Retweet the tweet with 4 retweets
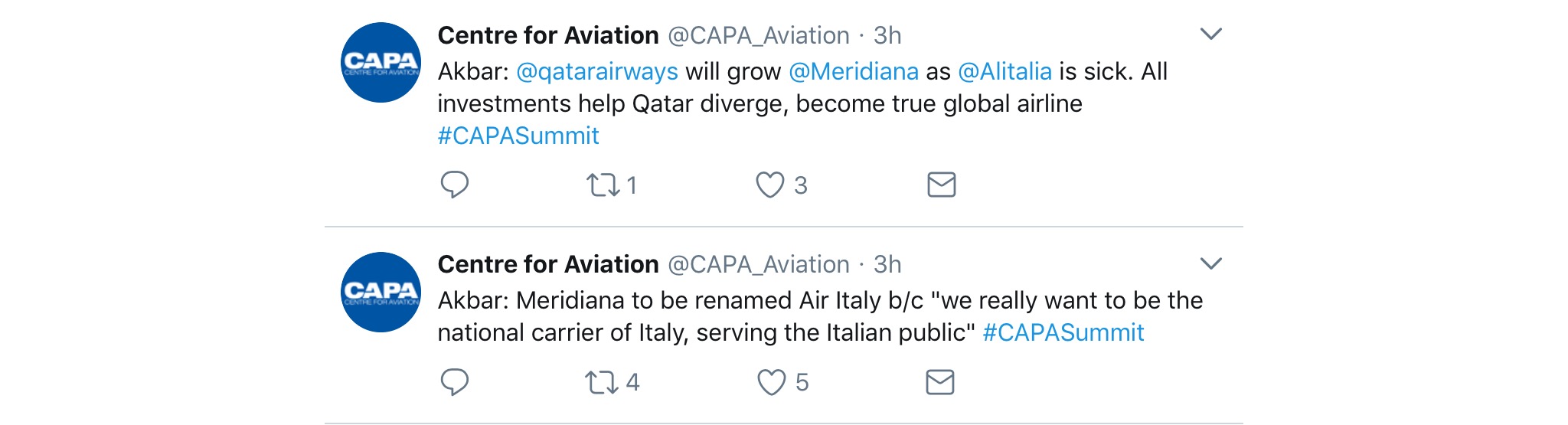The width and height of the screenshot is (1568, 425). pyautogui.click(x=602, y=381)
